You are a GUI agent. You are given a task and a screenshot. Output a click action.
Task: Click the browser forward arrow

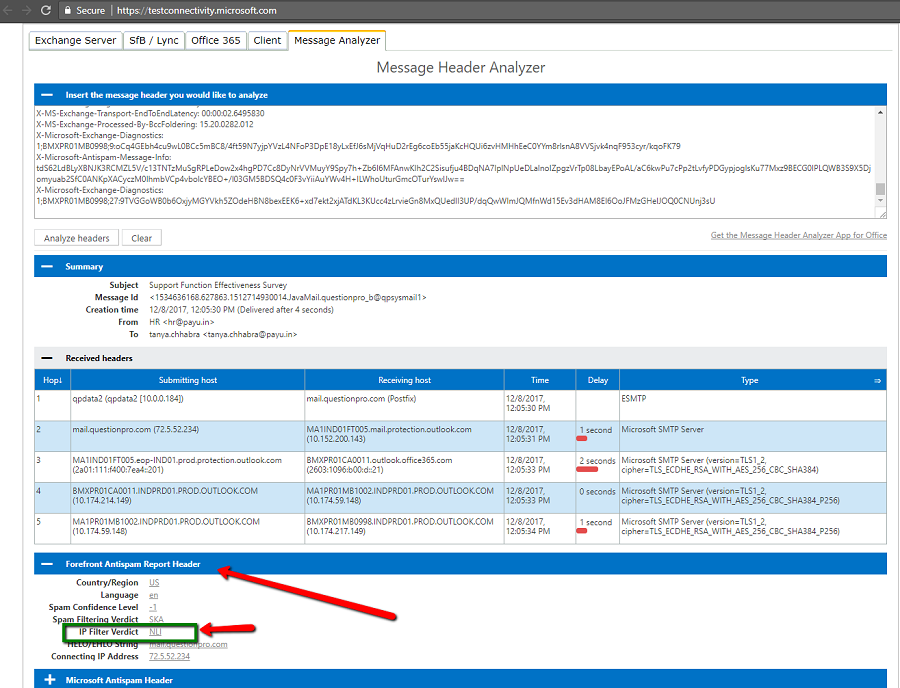[26, 10]
